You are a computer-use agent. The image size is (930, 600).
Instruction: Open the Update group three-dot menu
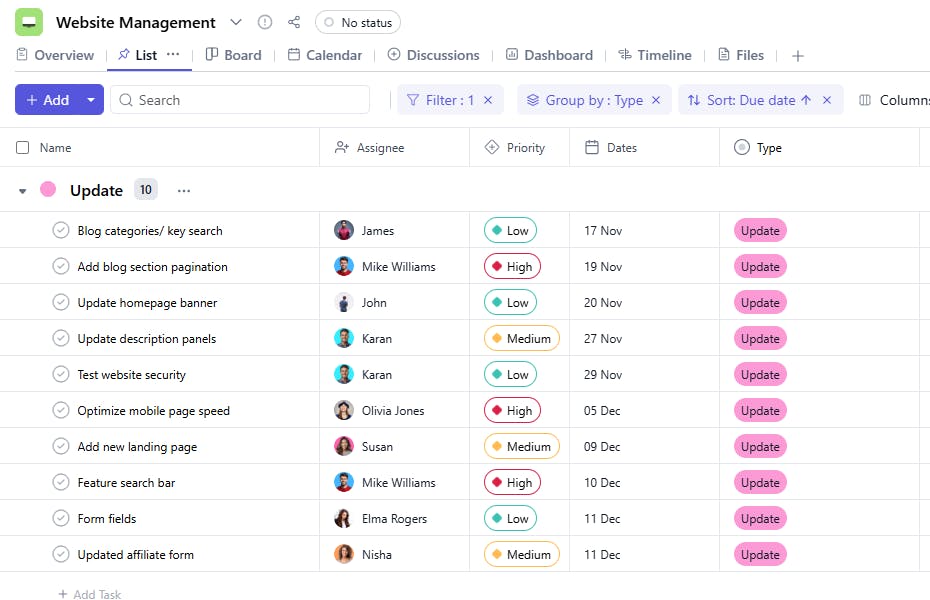click(184, 190)
